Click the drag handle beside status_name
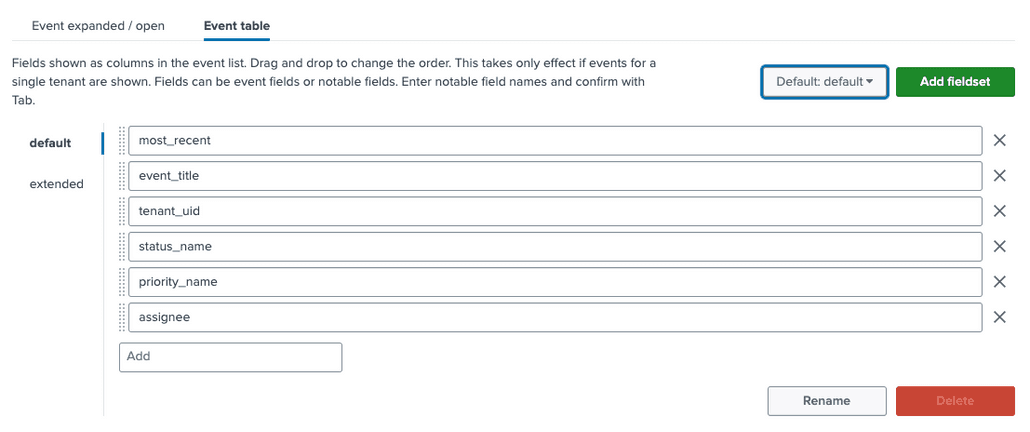Image resolution: width=1030 pixels, height=432 pixels. tap(122, 246)
